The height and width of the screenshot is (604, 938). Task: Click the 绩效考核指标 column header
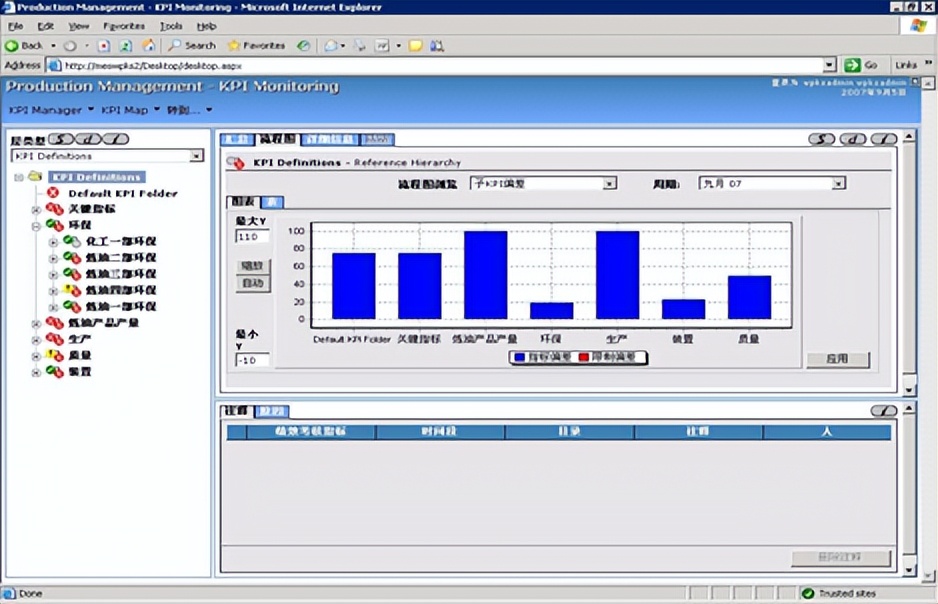[310, 431]
